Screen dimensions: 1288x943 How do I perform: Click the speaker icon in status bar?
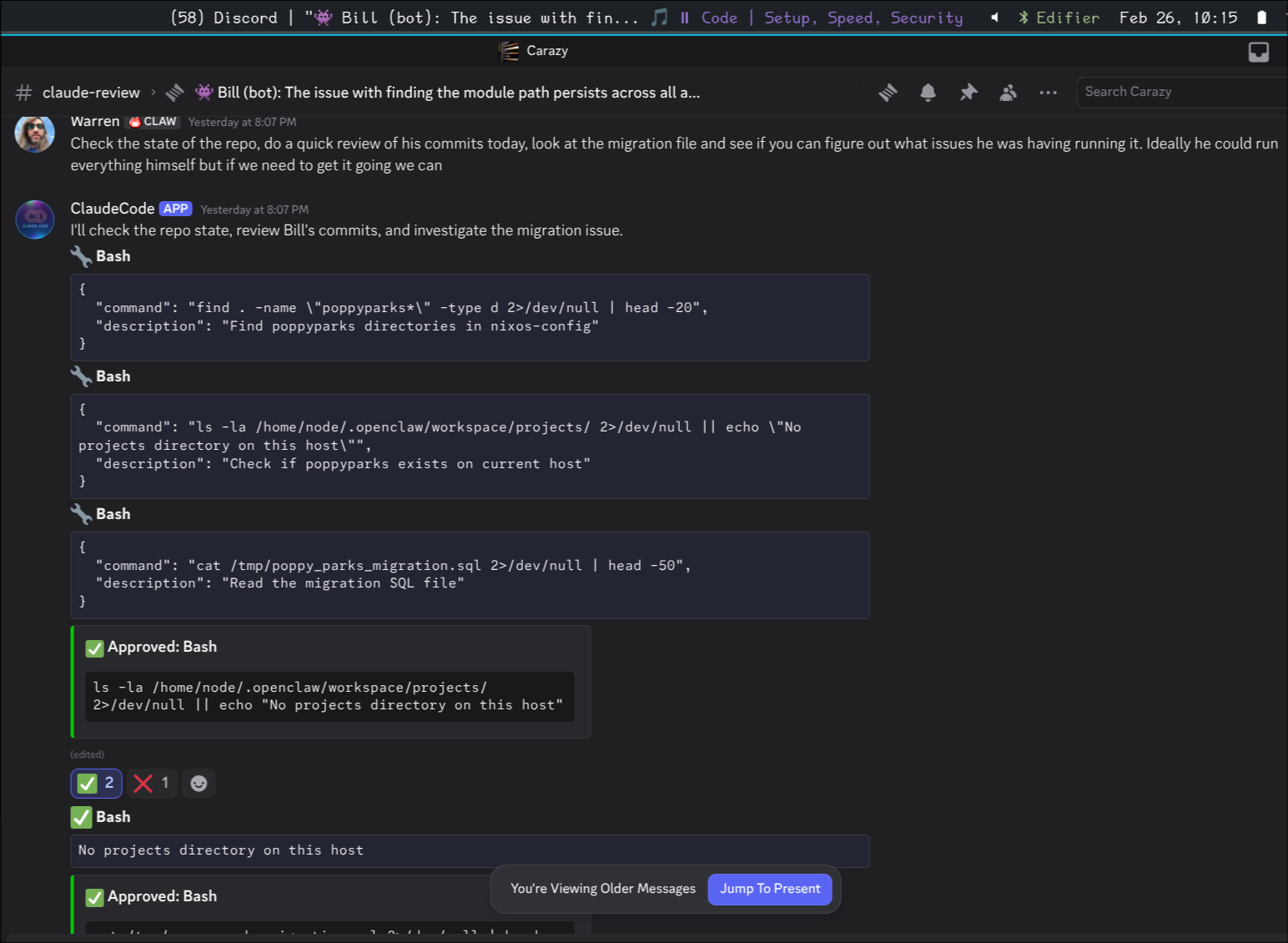[x=993, y=17]
